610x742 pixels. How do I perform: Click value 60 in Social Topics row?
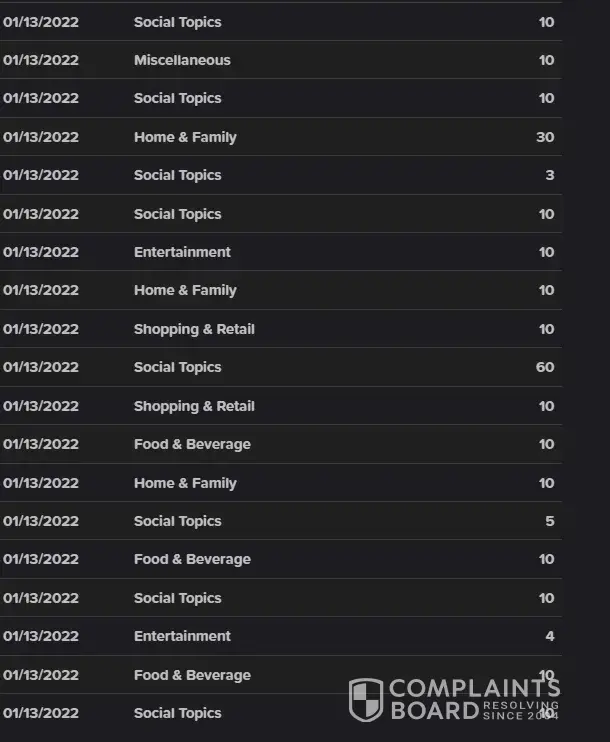coord(545,367)
